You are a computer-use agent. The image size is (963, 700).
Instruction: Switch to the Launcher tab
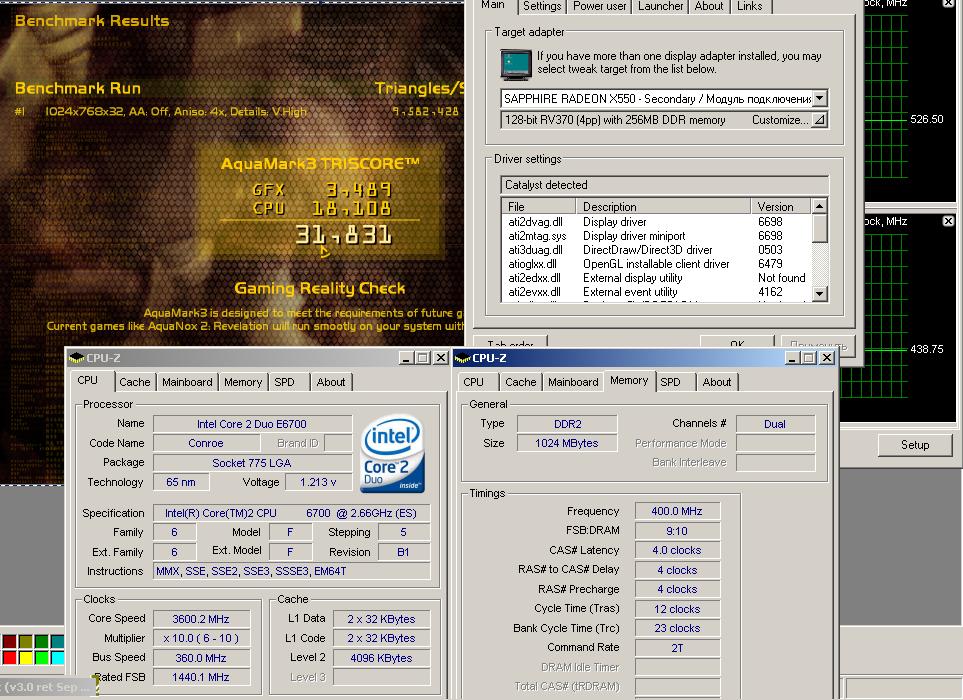(x=660, y=6)
